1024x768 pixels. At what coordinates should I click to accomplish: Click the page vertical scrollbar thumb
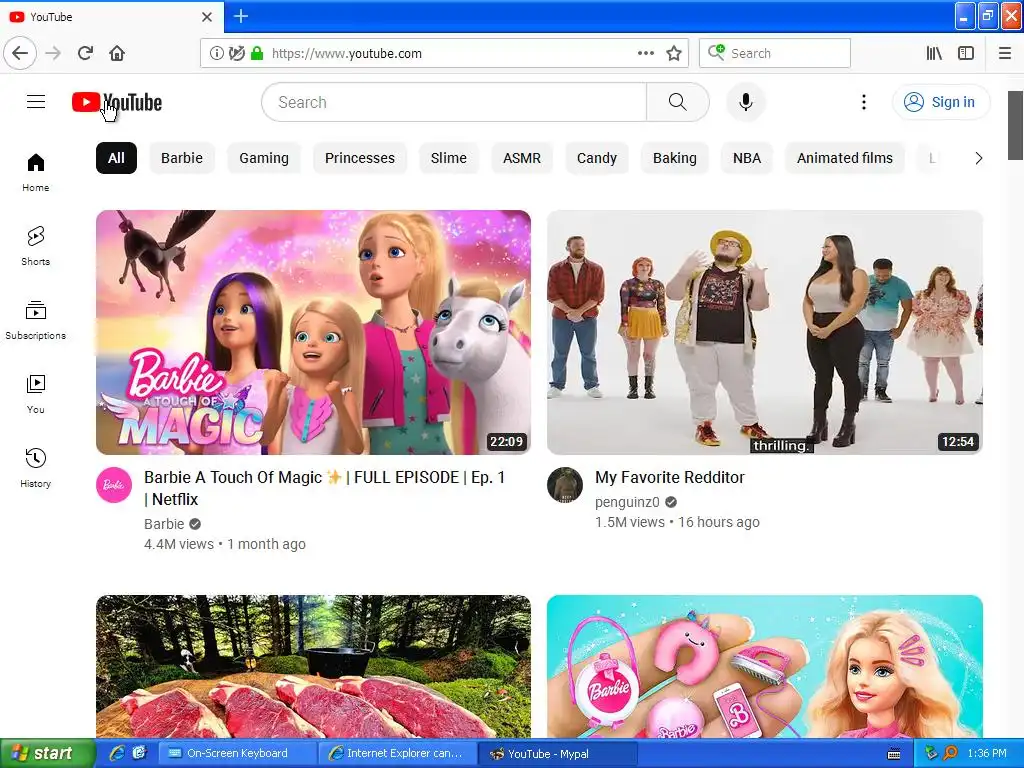(x=1015, y=125)
